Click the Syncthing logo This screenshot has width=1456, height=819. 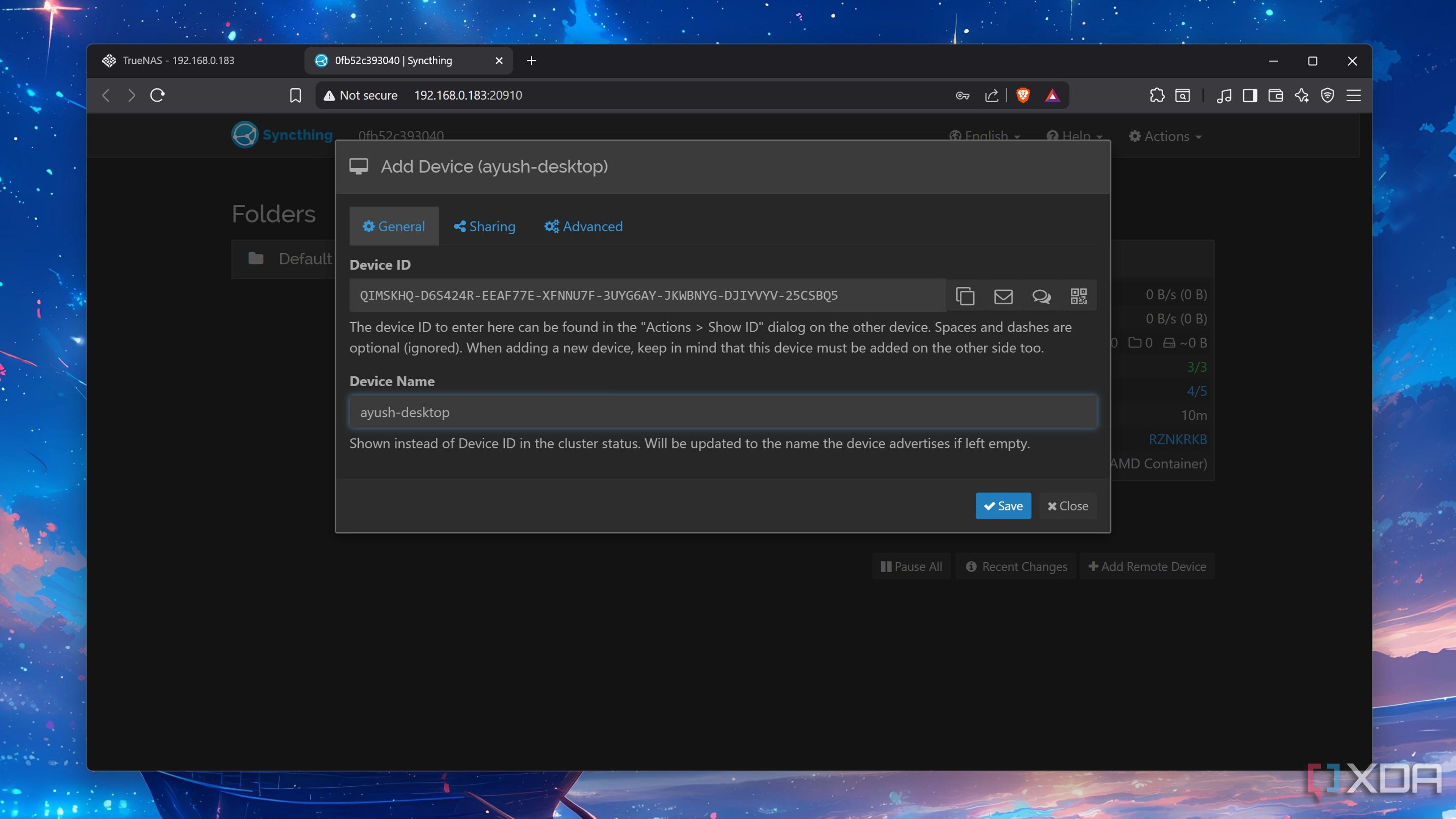pos(282,135)
